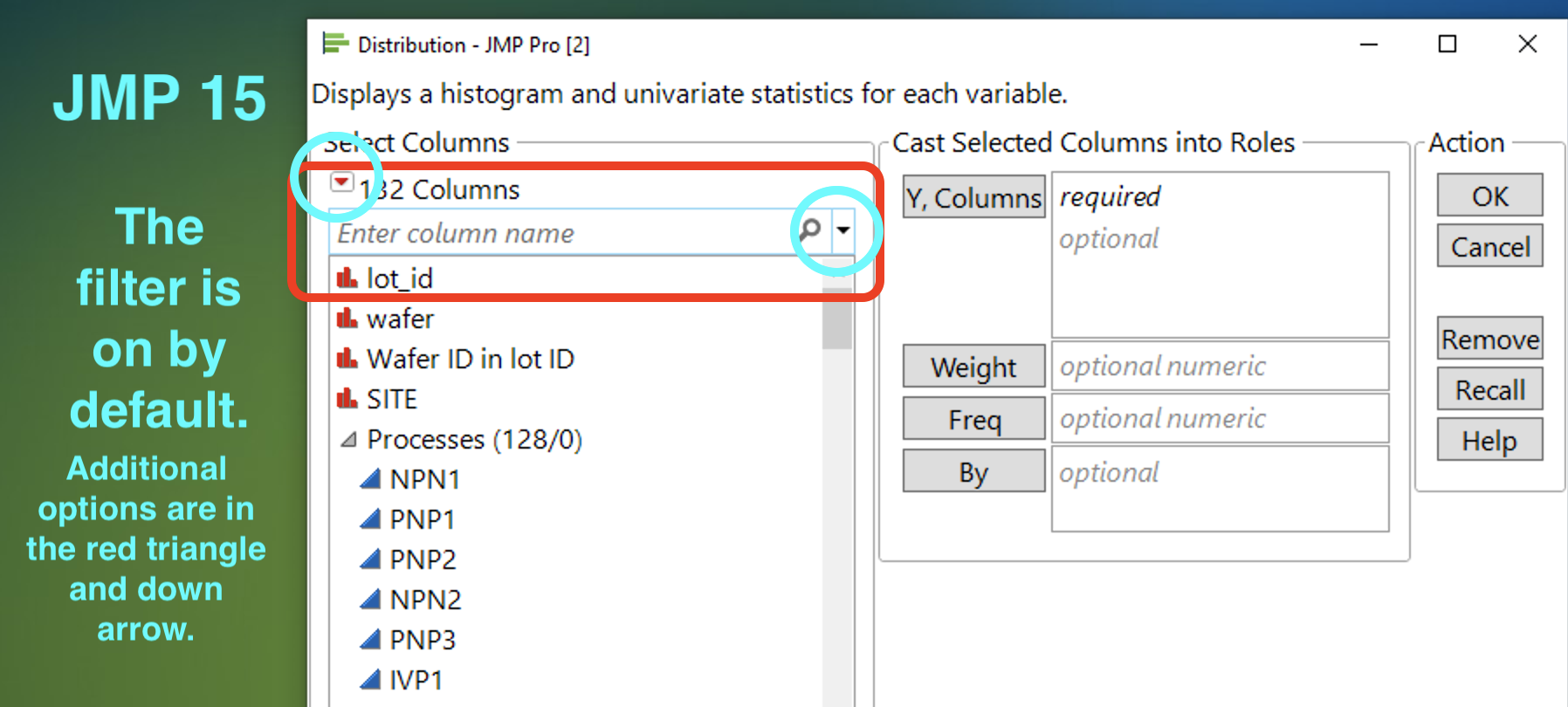The image size is (1568, 707).
Task: Select the Wafer ID in lot ID column
Action: (470, 359)
